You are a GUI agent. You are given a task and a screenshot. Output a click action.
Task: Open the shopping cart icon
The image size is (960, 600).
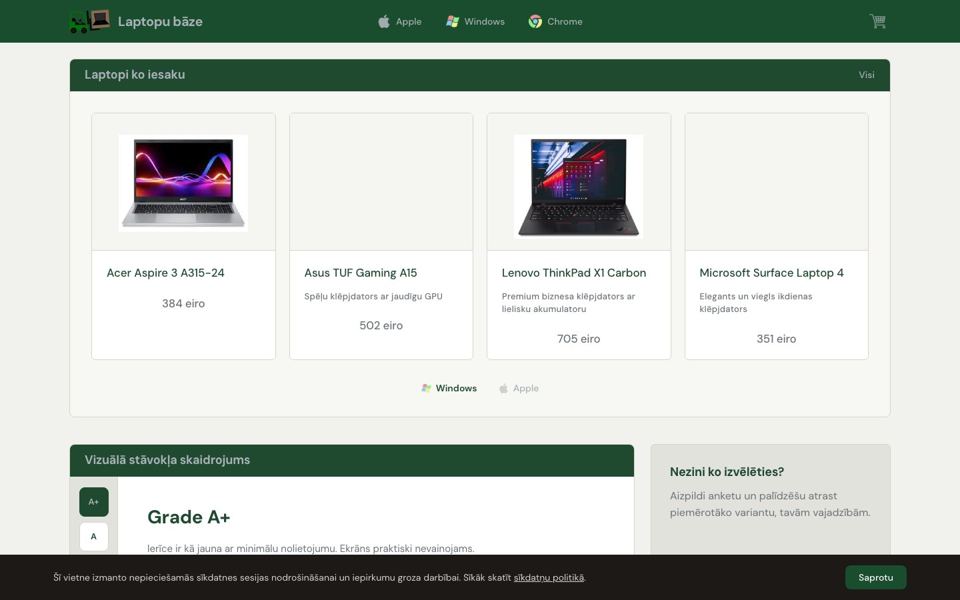pos(877,21)
